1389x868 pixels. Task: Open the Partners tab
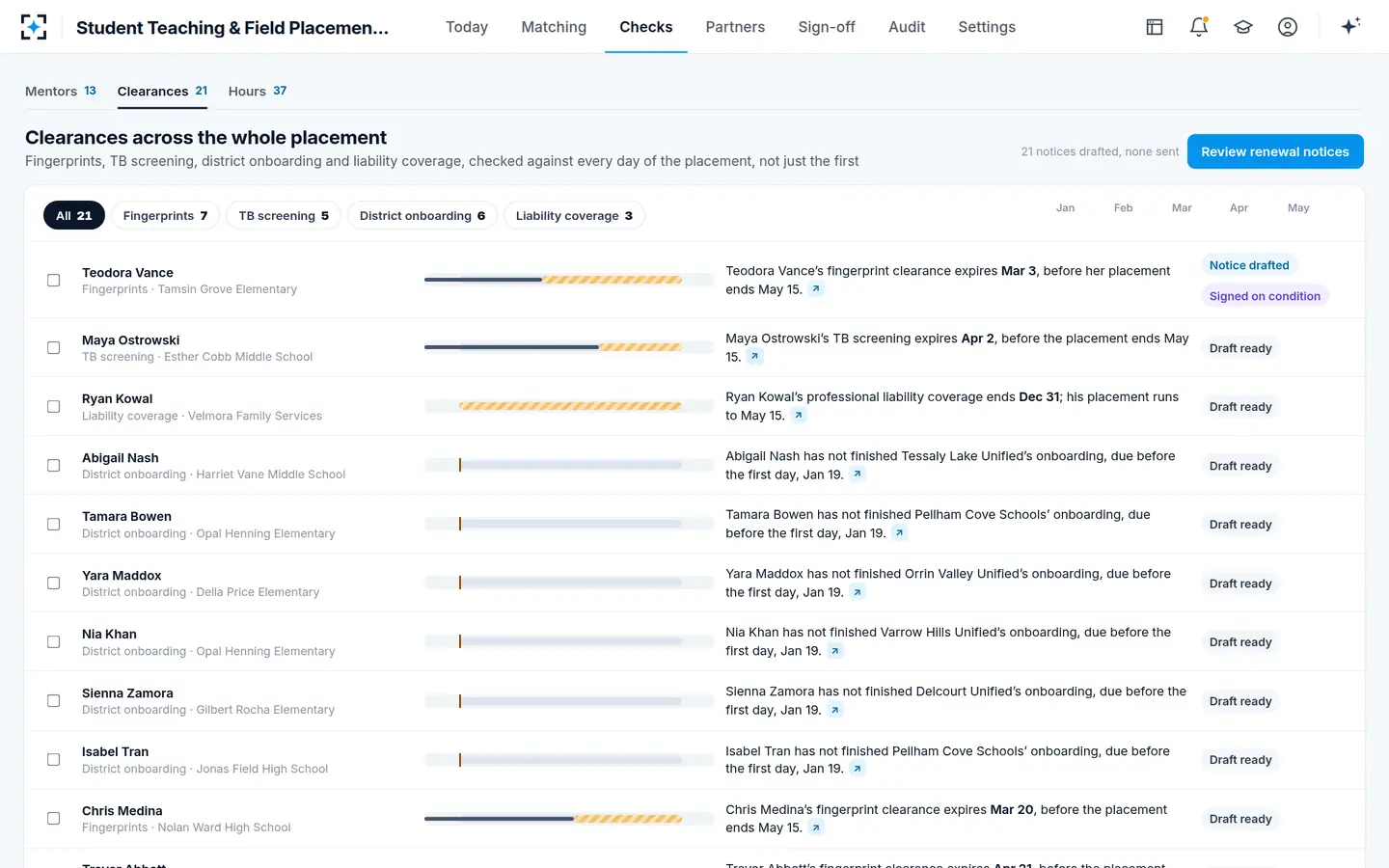point(735,27)
